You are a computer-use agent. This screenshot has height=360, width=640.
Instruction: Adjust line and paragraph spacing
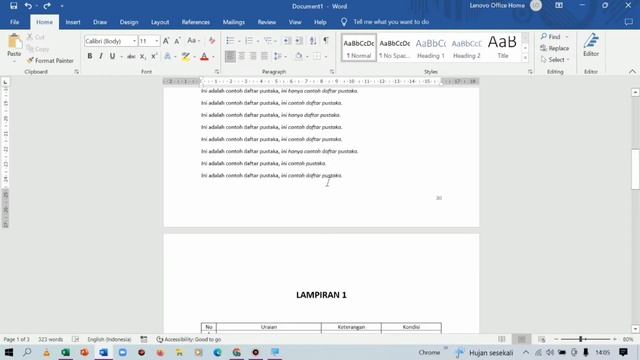tap(278, 56)
